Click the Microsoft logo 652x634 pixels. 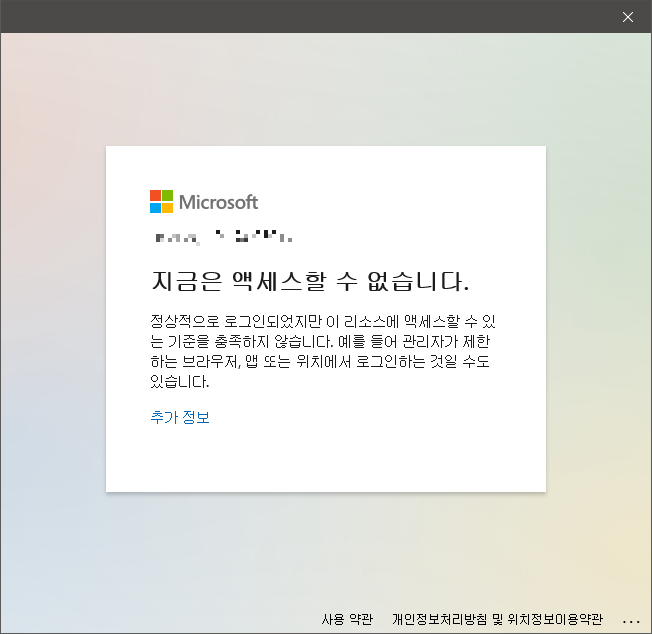point(204,202)
